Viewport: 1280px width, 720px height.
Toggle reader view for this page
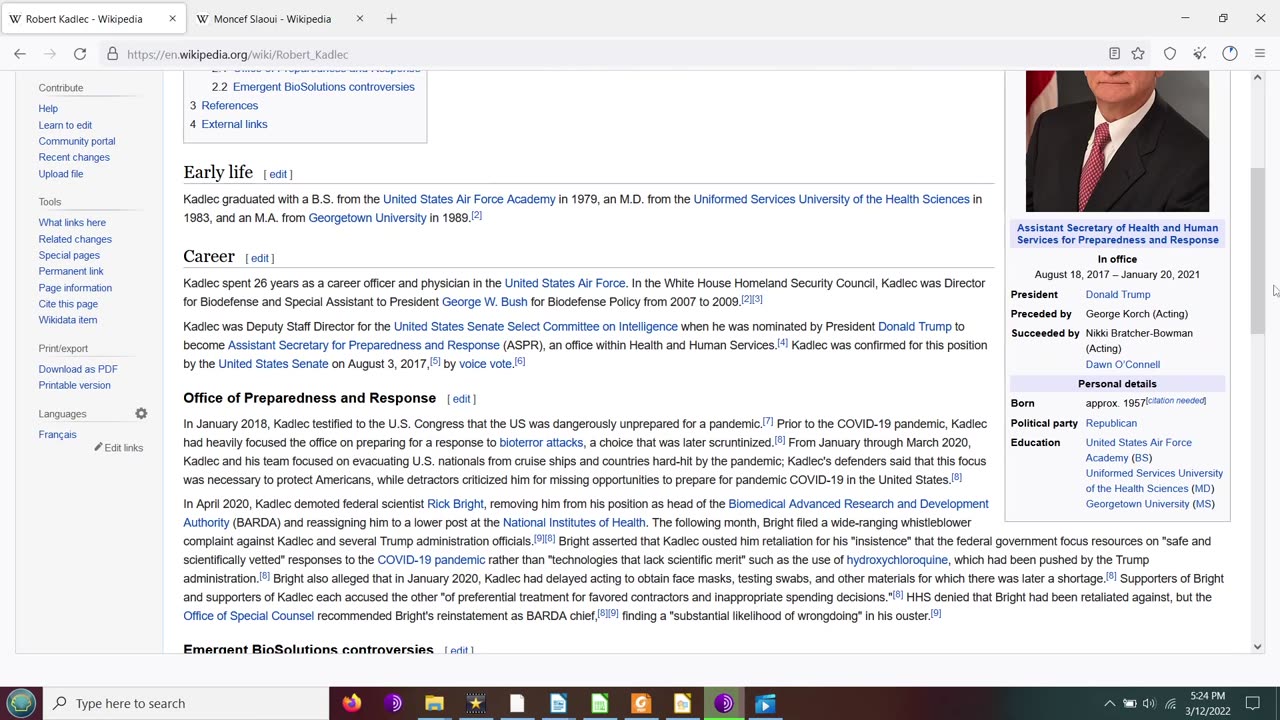pos(1114,54)
